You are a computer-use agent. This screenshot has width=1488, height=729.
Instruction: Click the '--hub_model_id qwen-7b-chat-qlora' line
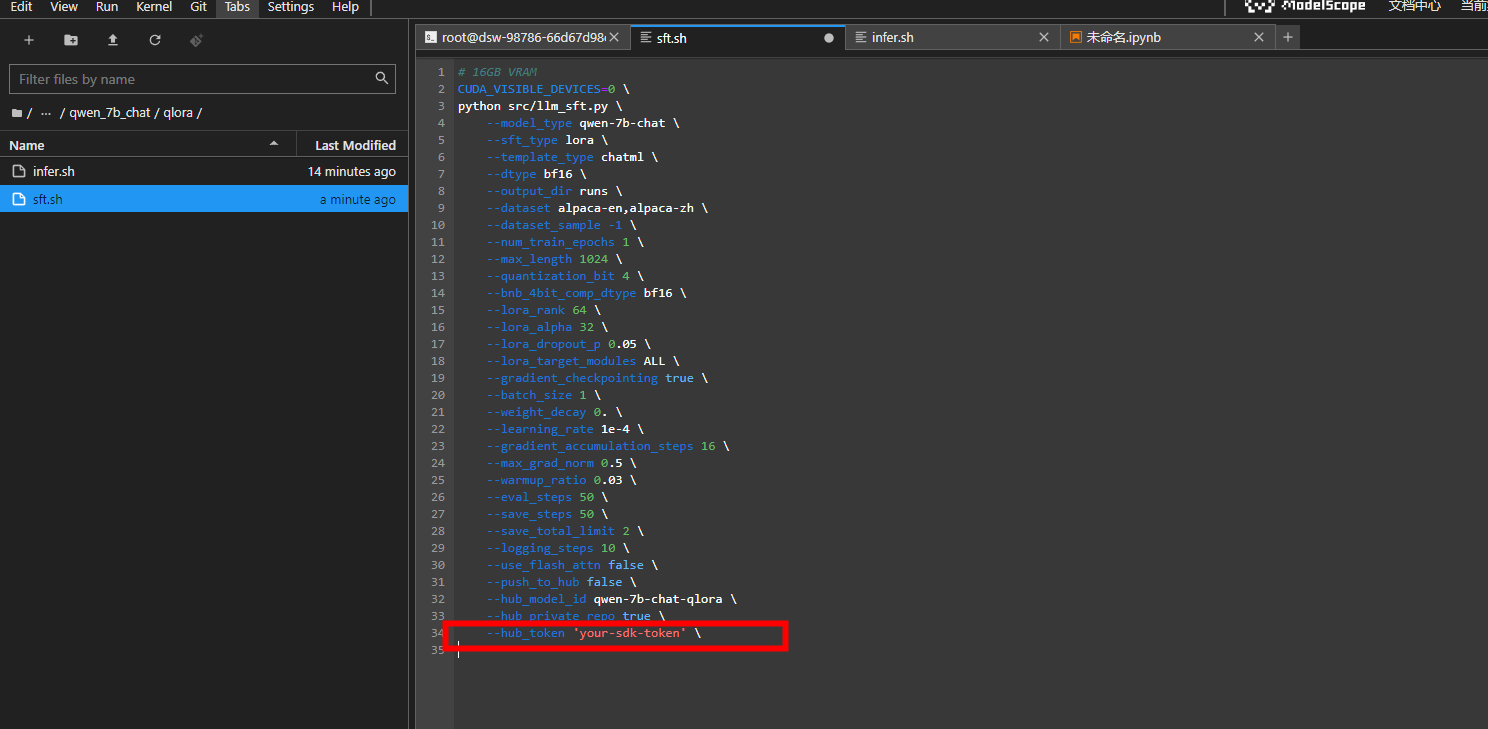click(612, 599)
